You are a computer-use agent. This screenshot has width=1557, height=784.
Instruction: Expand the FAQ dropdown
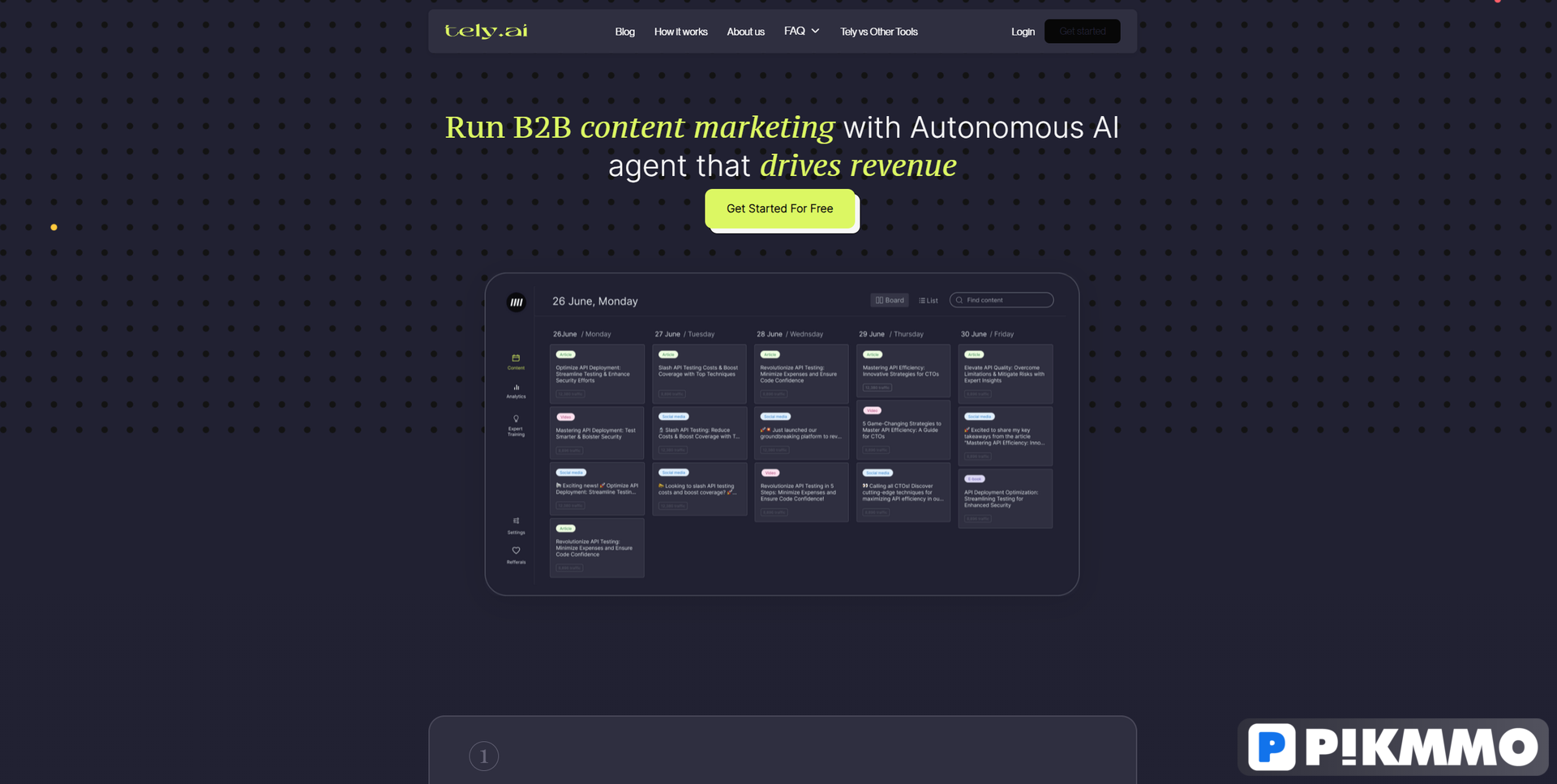click(x=801, y=31)
